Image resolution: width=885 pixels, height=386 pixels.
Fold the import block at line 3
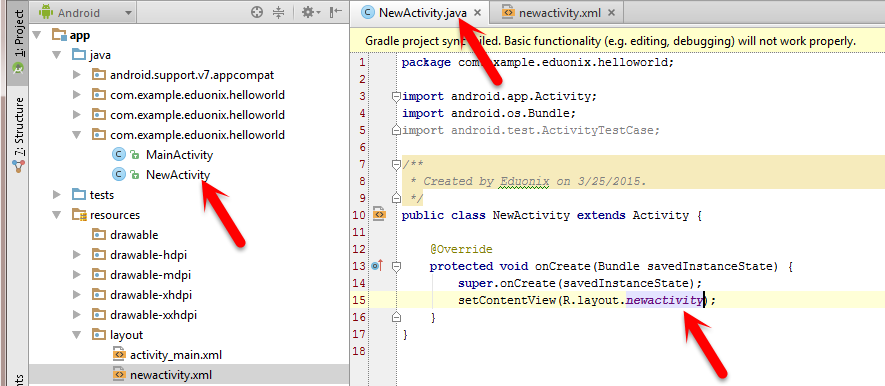pos(396,96)
